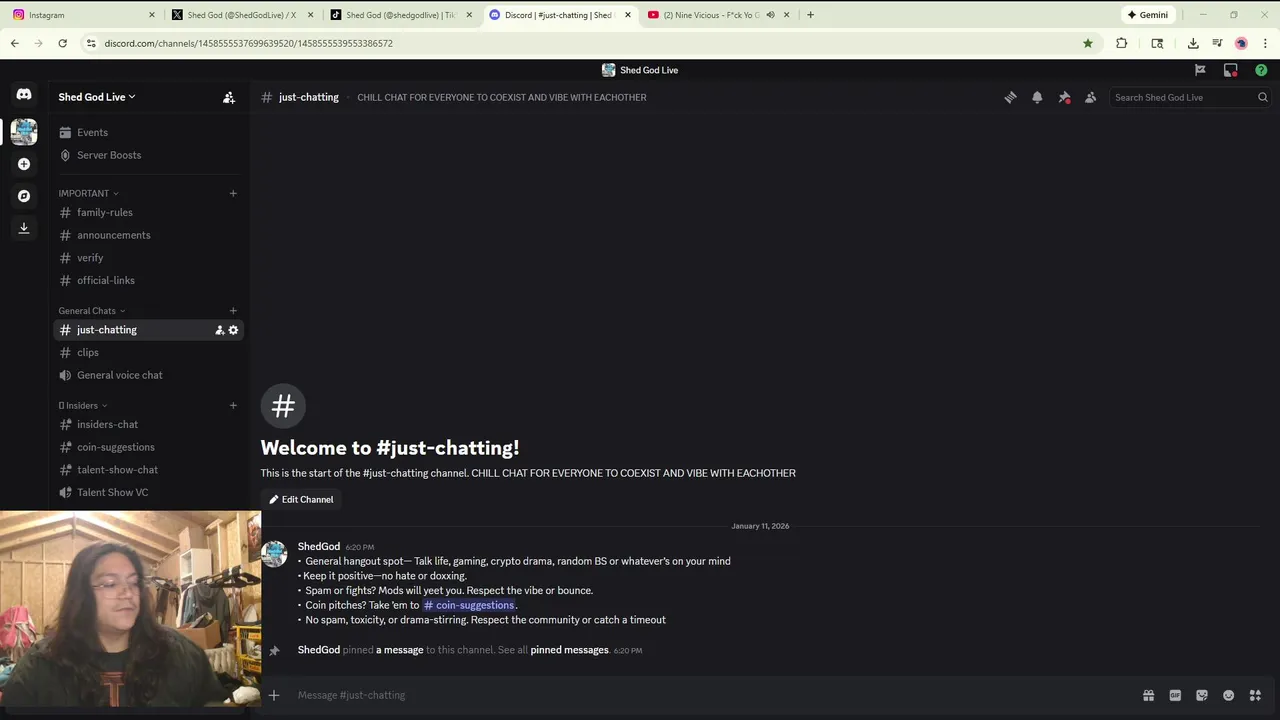Add channel to General Chats category
The image size is (1280, 720).
pos(233,311)
